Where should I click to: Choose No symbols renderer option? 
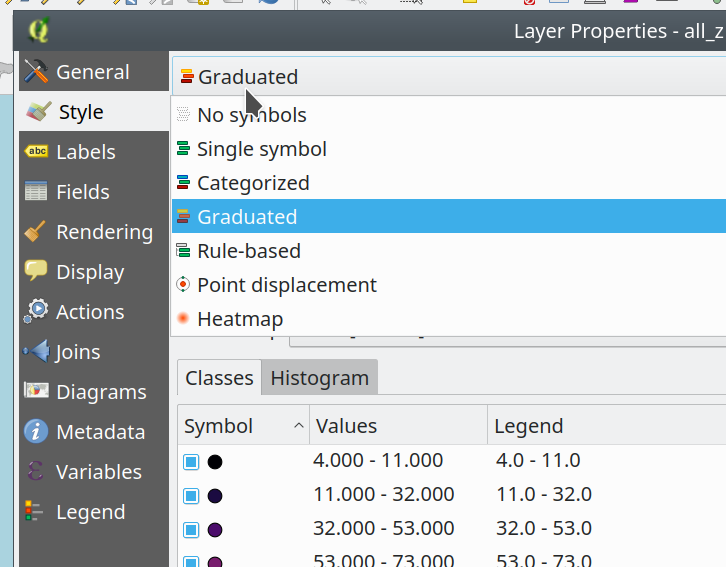449,115
